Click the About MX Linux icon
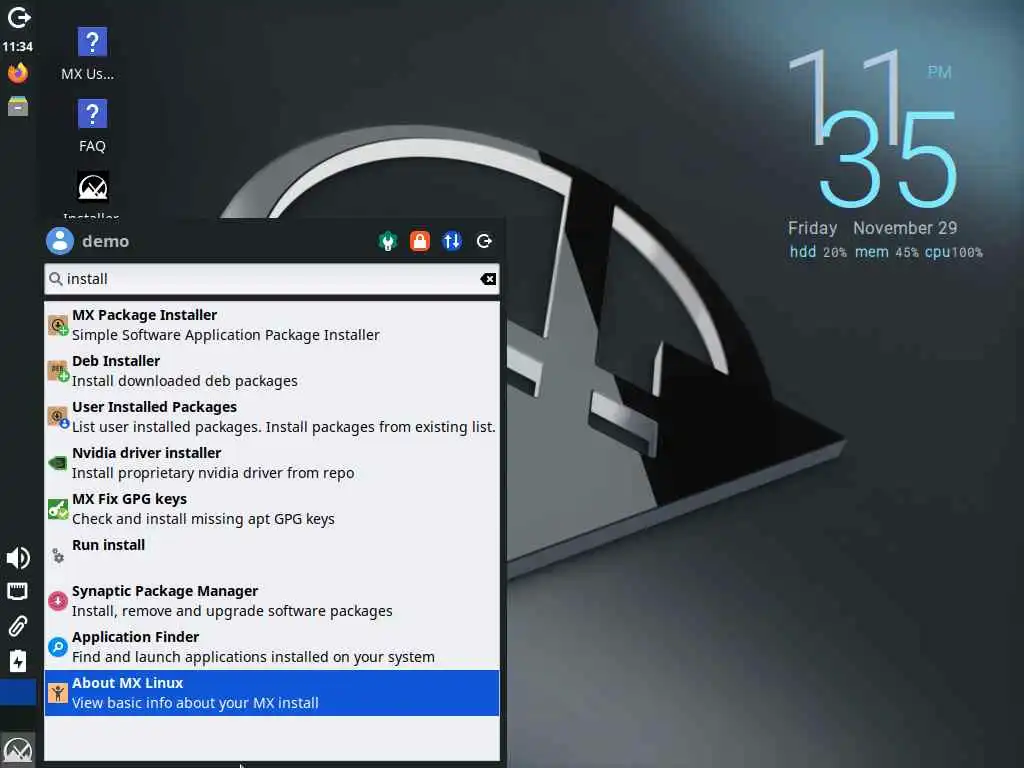This screenshot has width=1024, height=768. (x=58, y=693)
